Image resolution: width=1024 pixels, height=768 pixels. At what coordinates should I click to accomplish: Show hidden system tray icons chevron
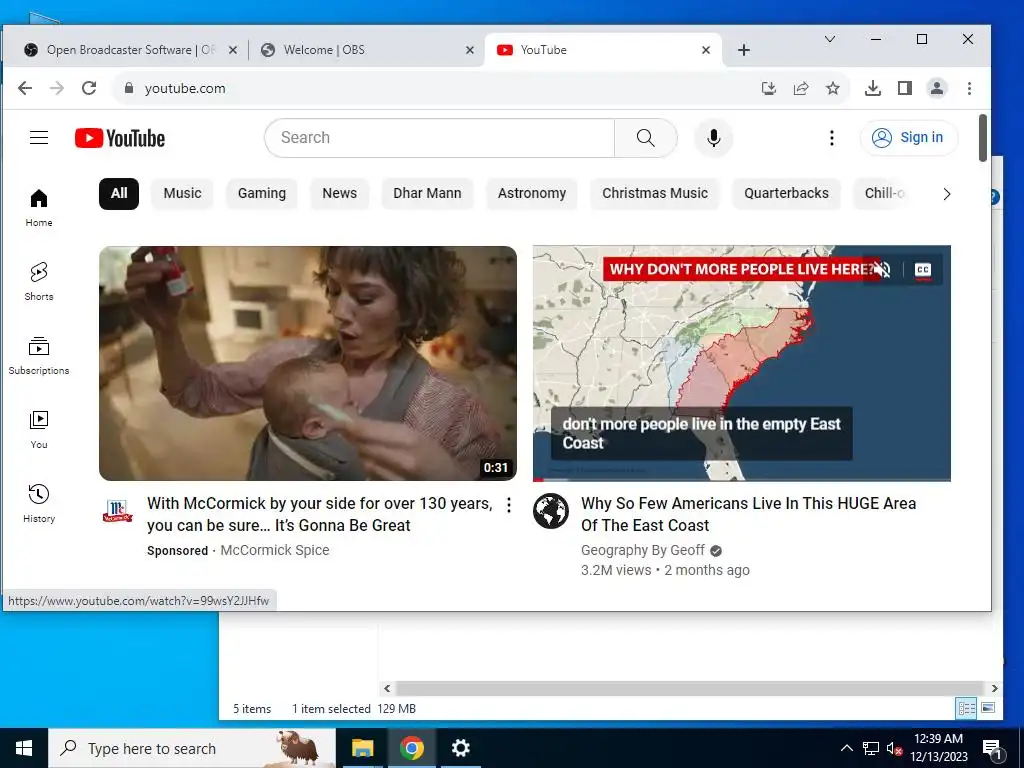[x=846, y=748]
